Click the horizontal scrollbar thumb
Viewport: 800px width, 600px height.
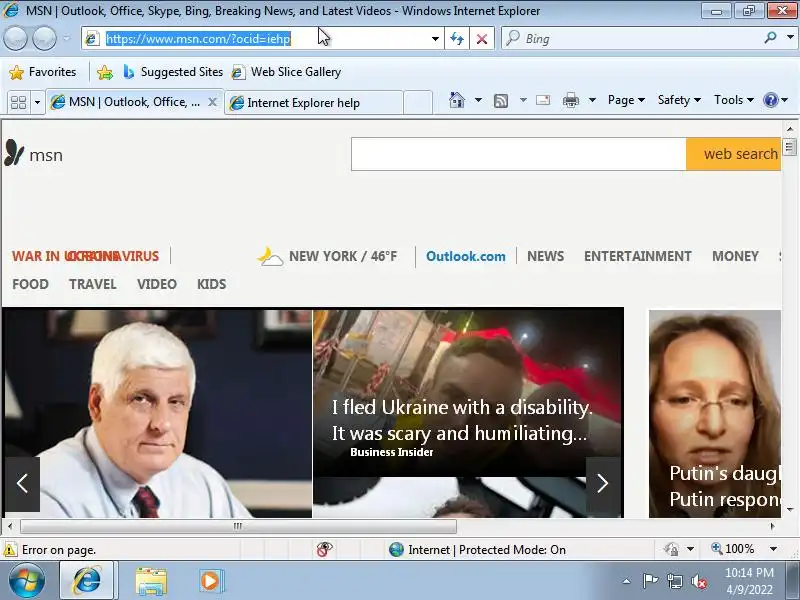click(238, 526)
